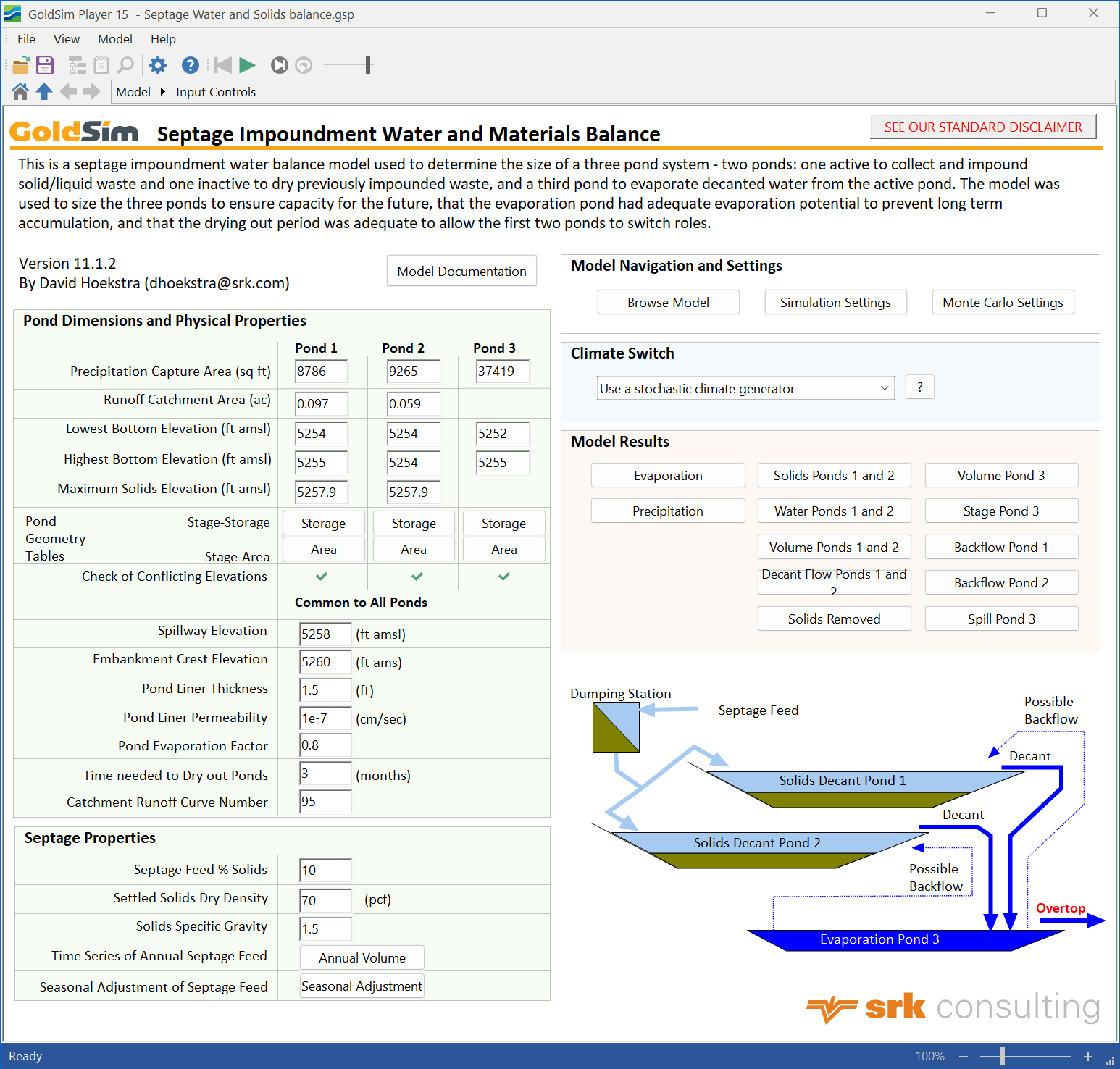Open Model Documentation
The width and height of the screenshot is (1120, 1069).
pyautogui.click(x=461, y=271)
